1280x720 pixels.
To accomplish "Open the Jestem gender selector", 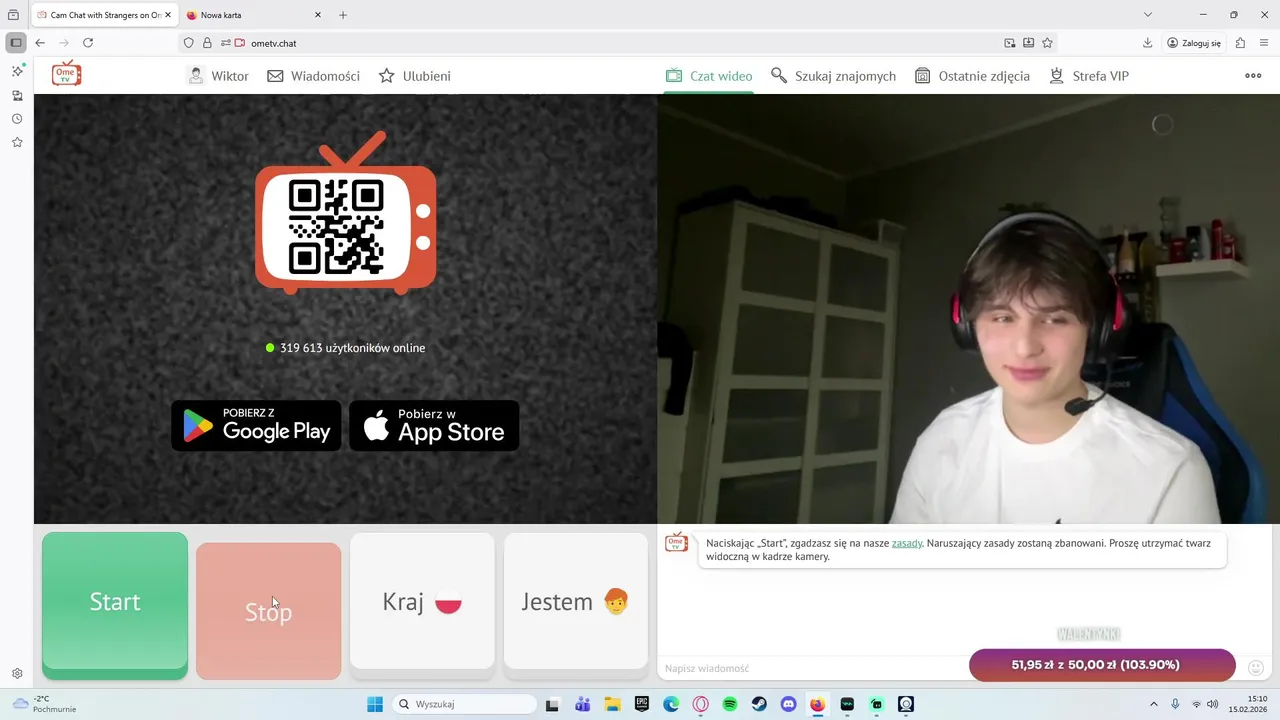I will [576, 601].
